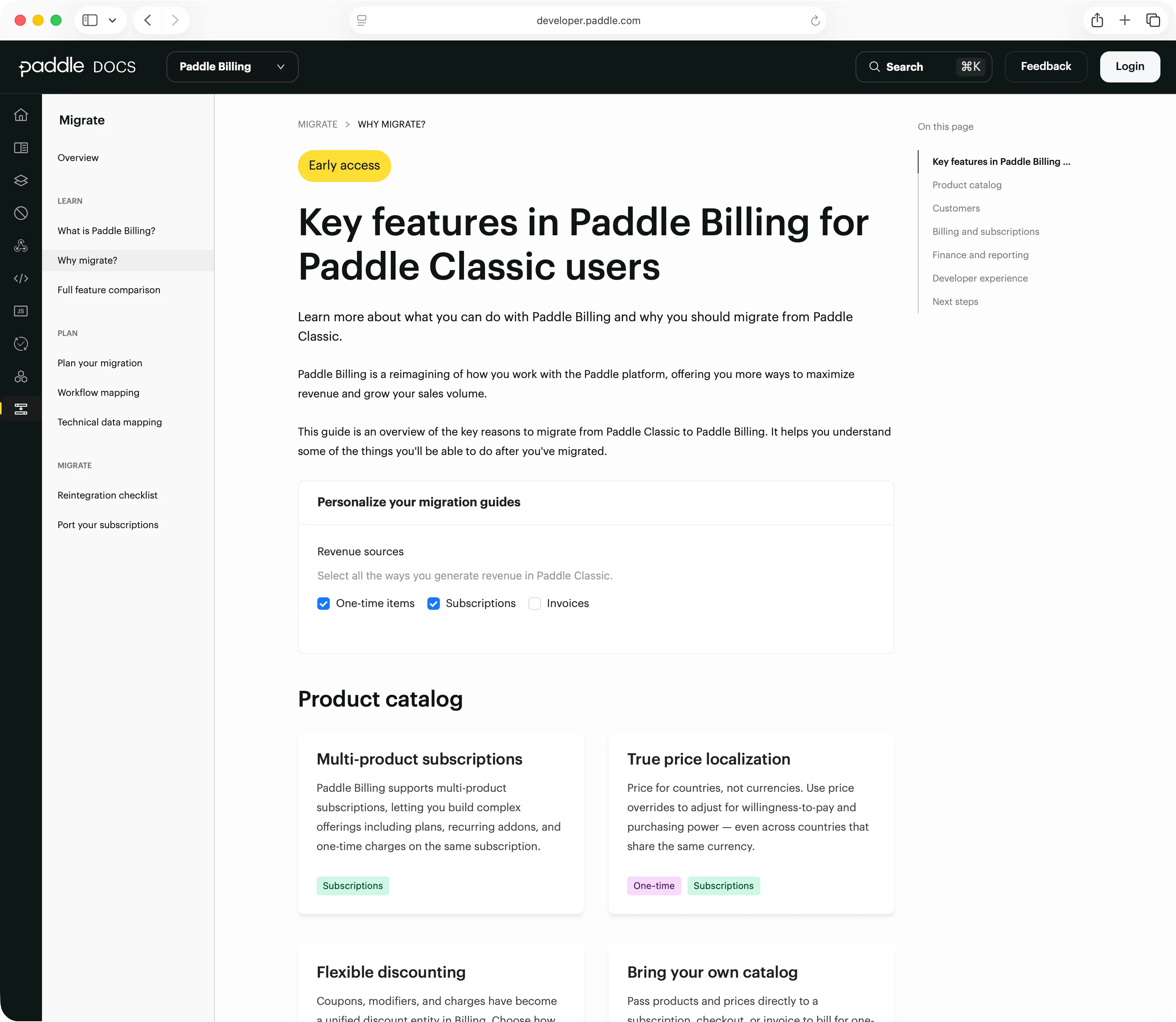Image resolution: width=1176 pixels, height=1022 pixels.
Task: Enable the Invoices revenue source
Action: [x=535, y=604]
